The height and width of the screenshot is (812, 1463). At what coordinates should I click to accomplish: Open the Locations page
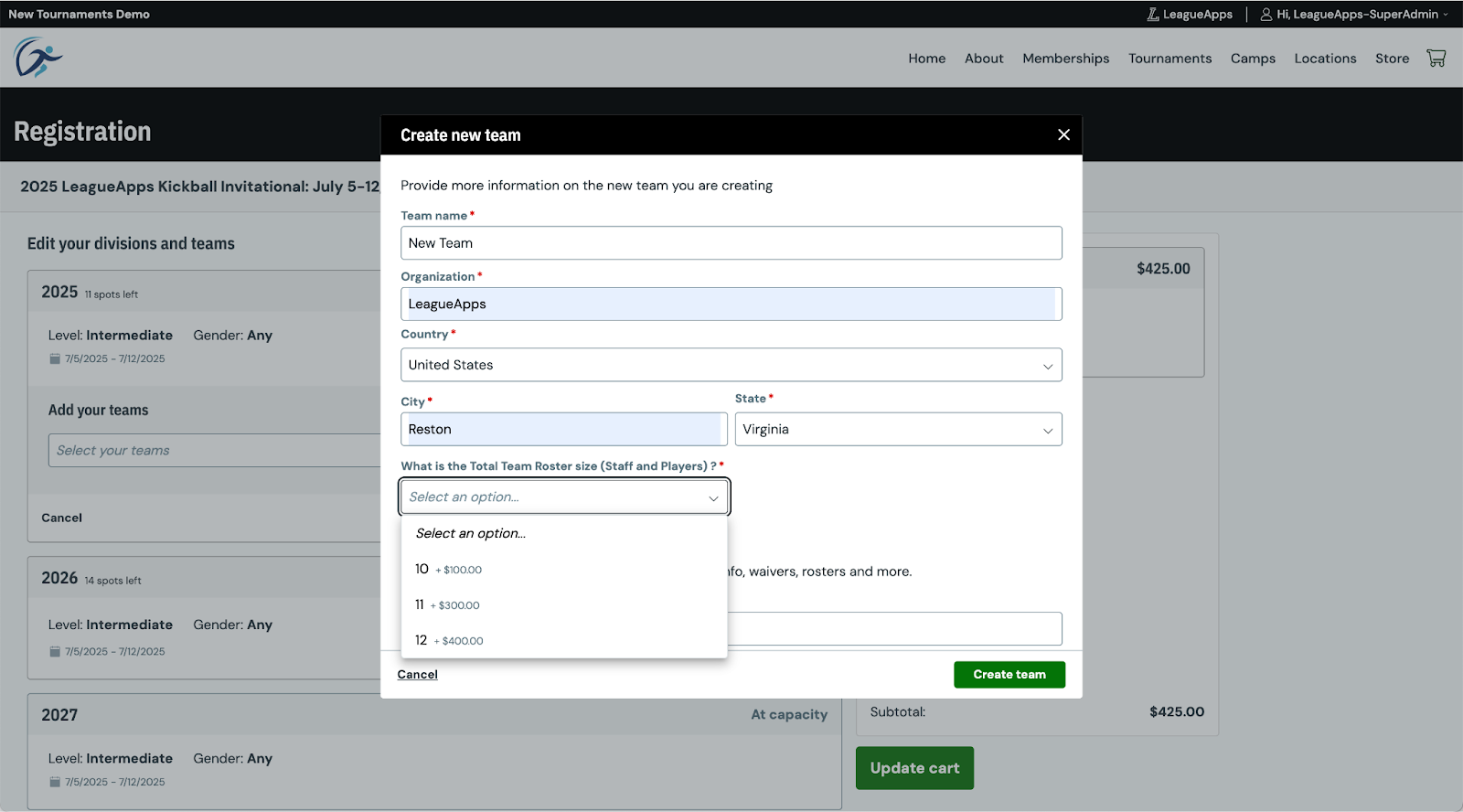[x=1325, y=59]
